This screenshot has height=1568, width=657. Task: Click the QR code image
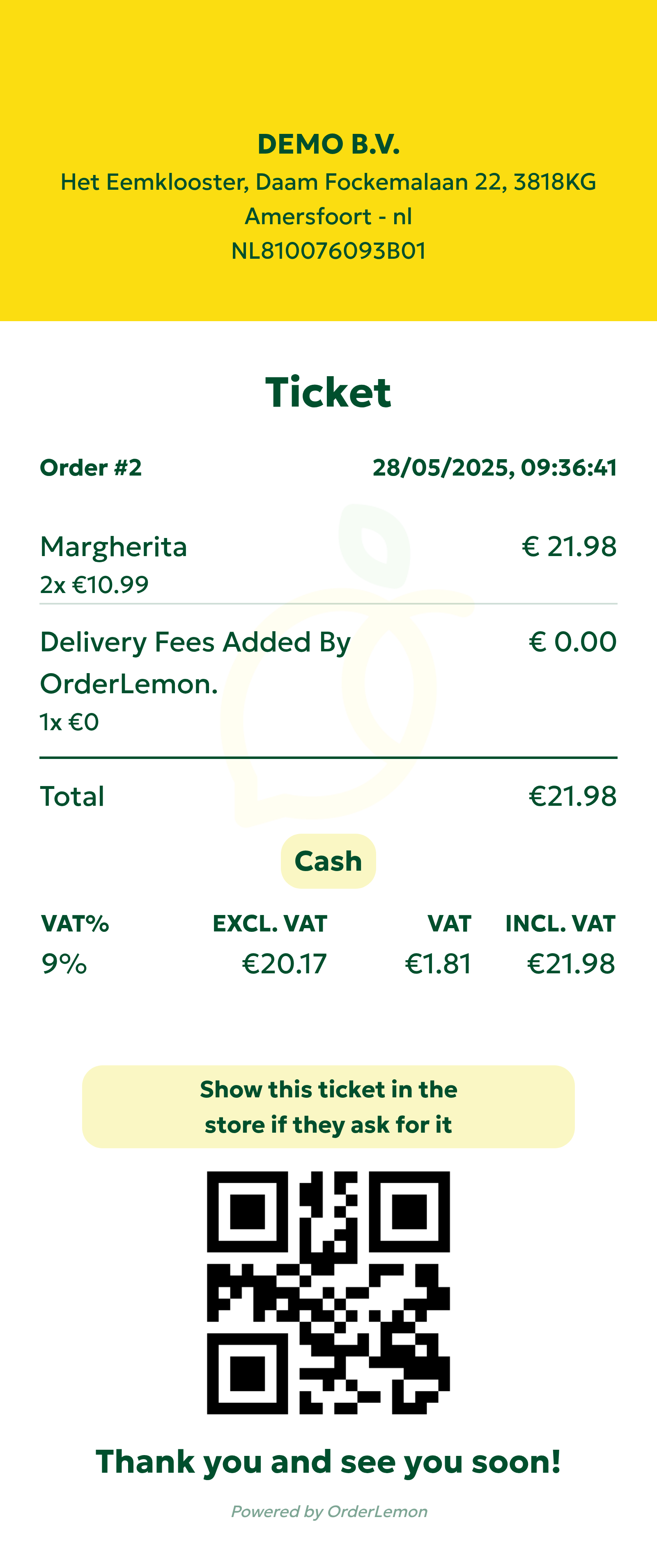[x=328, y=1292]
